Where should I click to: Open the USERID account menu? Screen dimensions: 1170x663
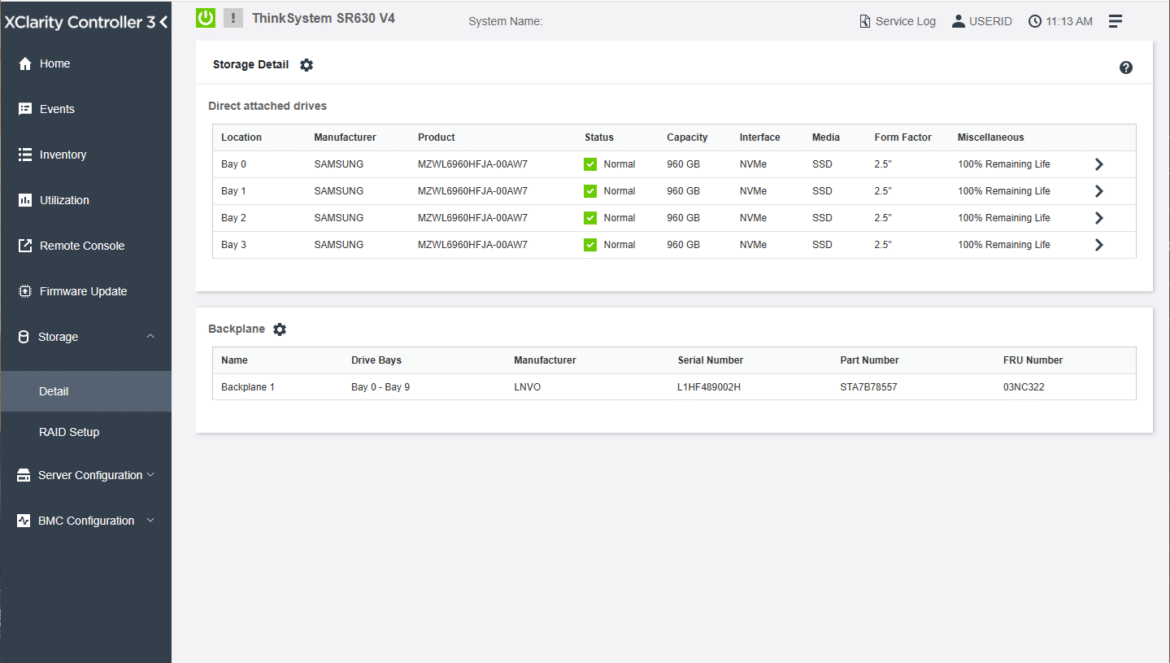point(981,21)
